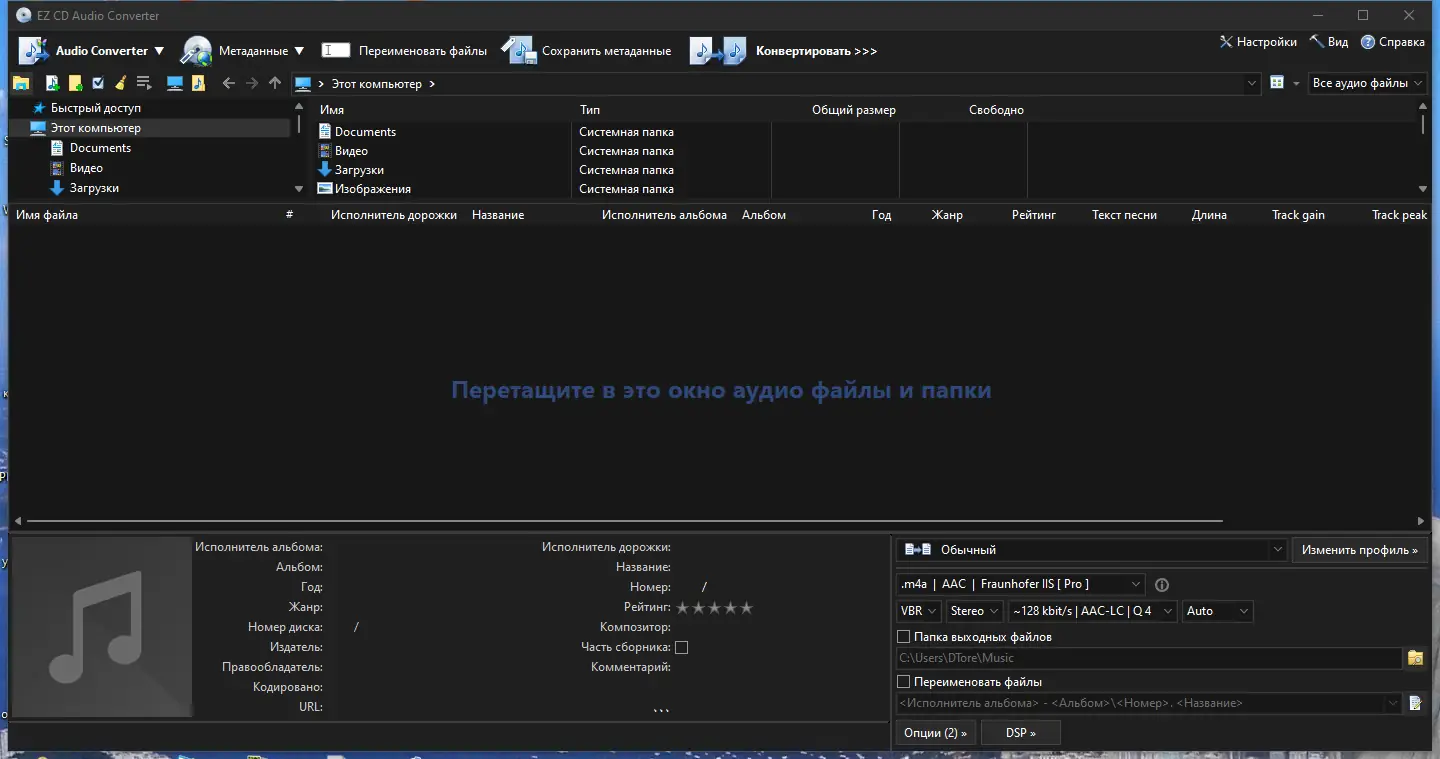The image size is (1440, 759).
Task: Go up one folder level
Action: pyautogui.click(x=275, y=84)
